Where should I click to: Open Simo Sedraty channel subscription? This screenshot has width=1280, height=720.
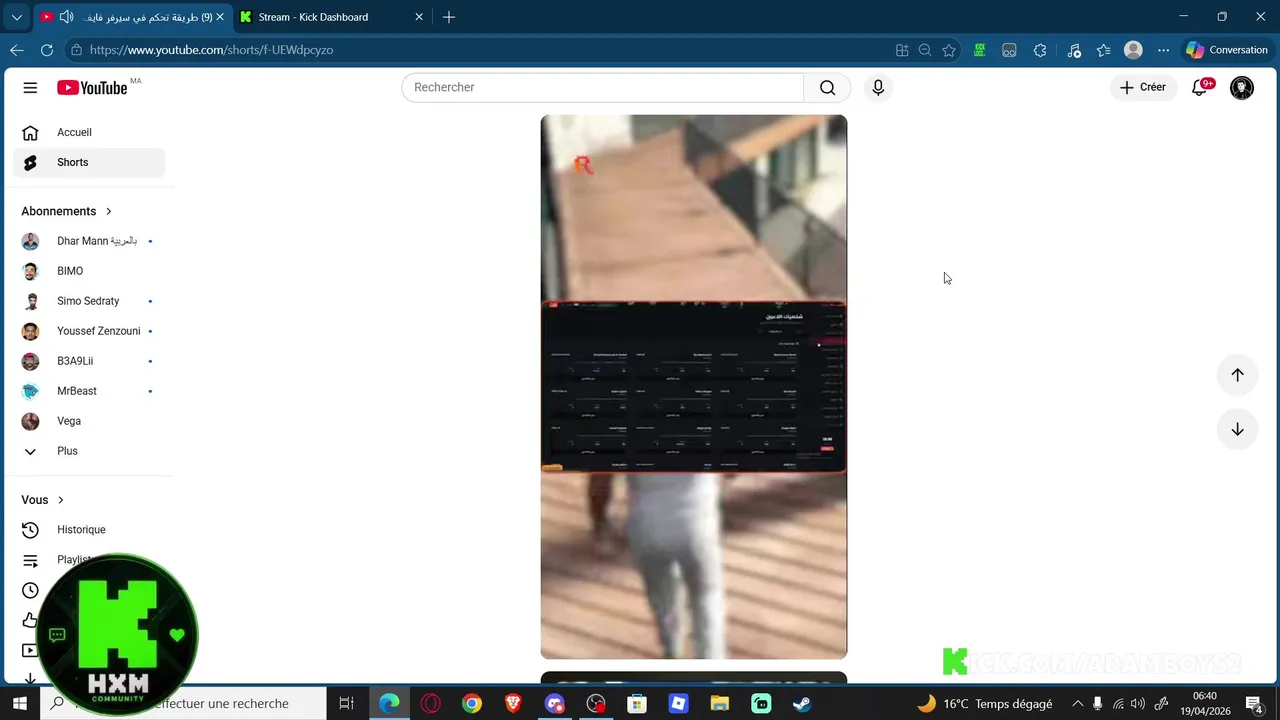[x=89, y=301]
